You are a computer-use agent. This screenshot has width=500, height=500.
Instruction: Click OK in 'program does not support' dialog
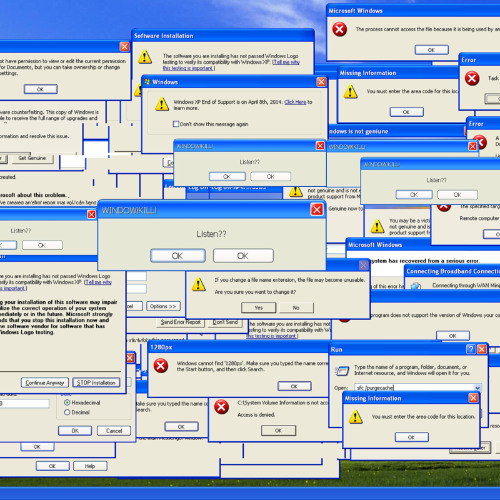point(453,336)
